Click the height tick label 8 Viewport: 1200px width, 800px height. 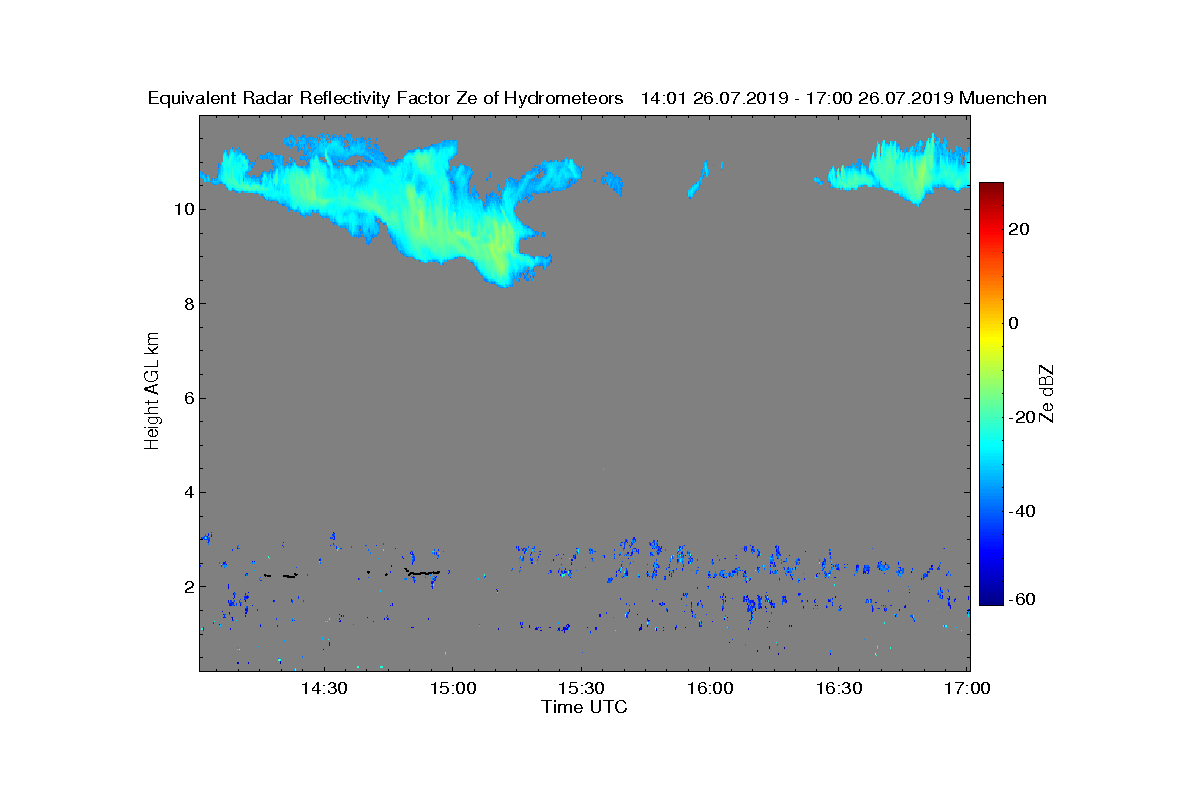(188, 304)
